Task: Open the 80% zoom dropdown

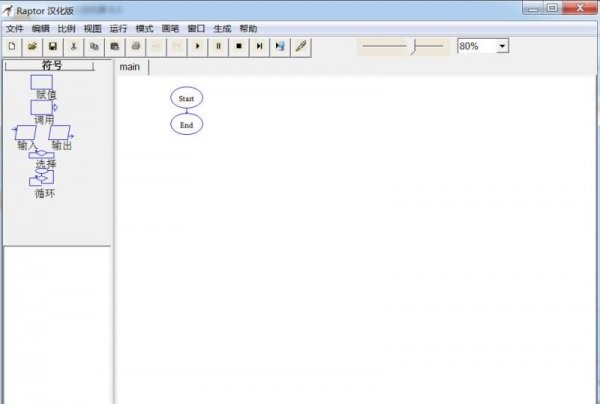Action: tap(502, 46)
